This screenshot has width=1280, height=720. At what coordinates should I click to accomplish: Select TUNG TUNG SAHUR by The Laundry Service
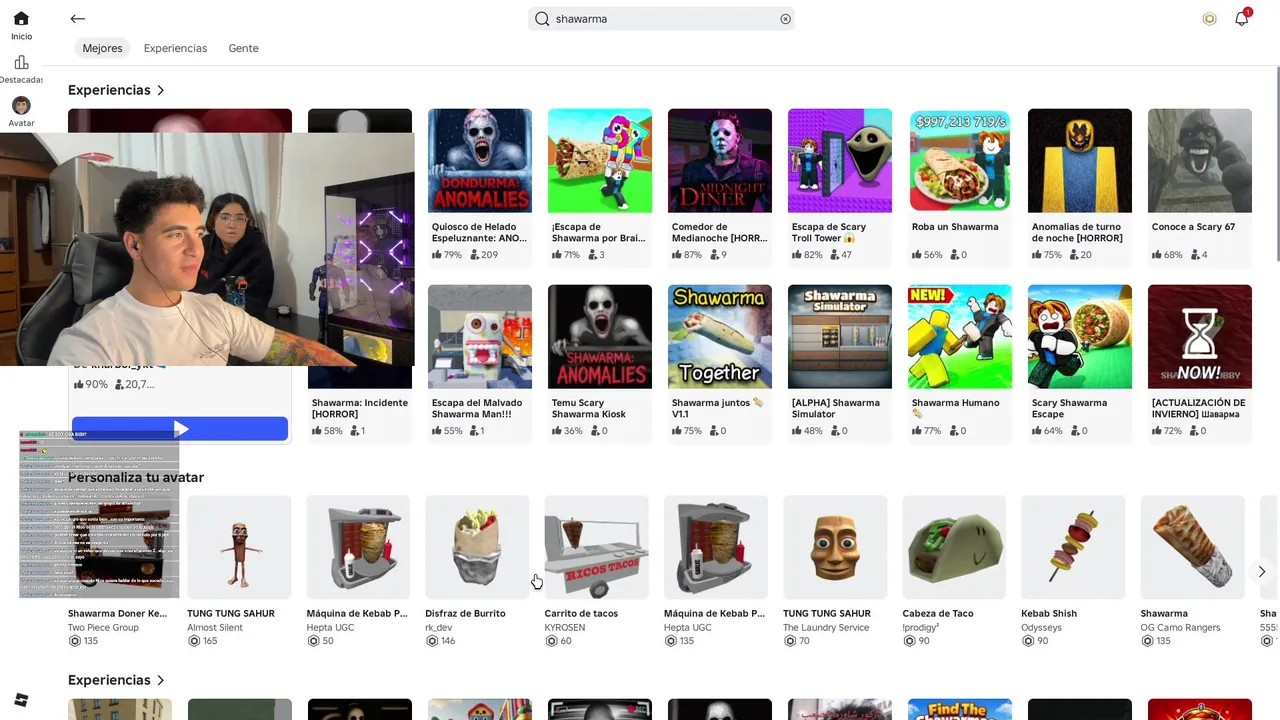pyautogui.click(x=835, y=548)
